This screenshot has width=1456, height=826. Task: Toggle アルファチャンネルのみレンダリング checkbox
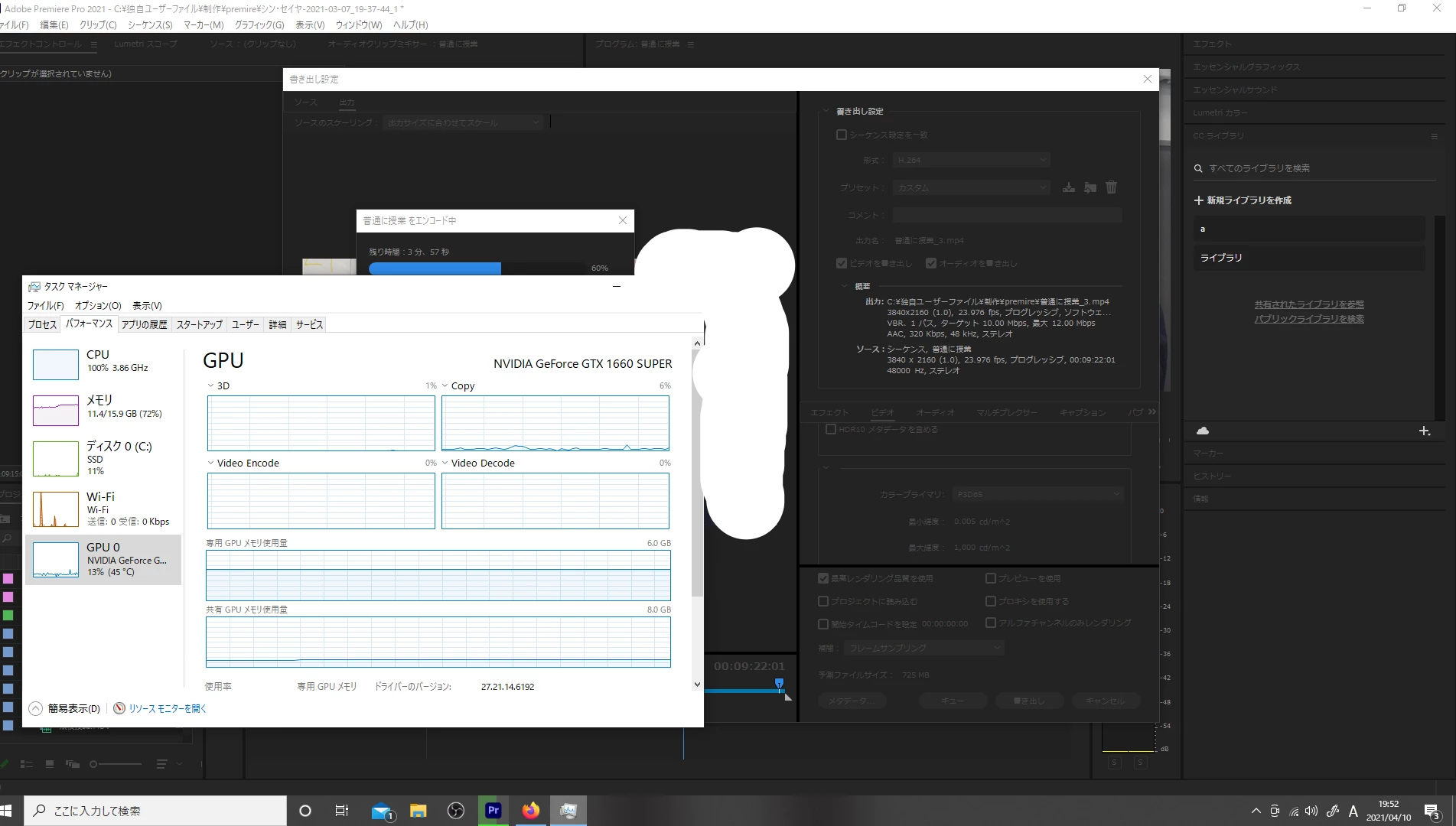coord(991,623)
